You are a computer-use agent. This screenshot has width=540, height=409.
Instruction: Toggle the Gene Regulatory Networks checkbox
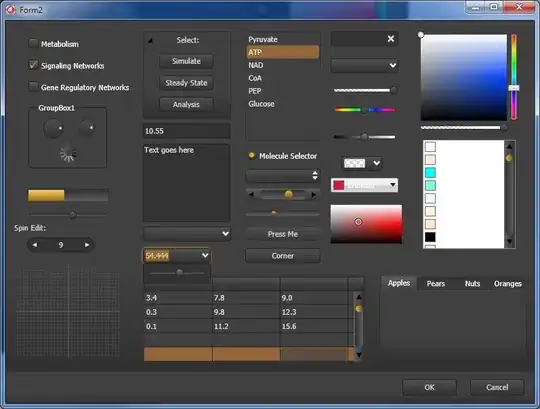(33, 86)
